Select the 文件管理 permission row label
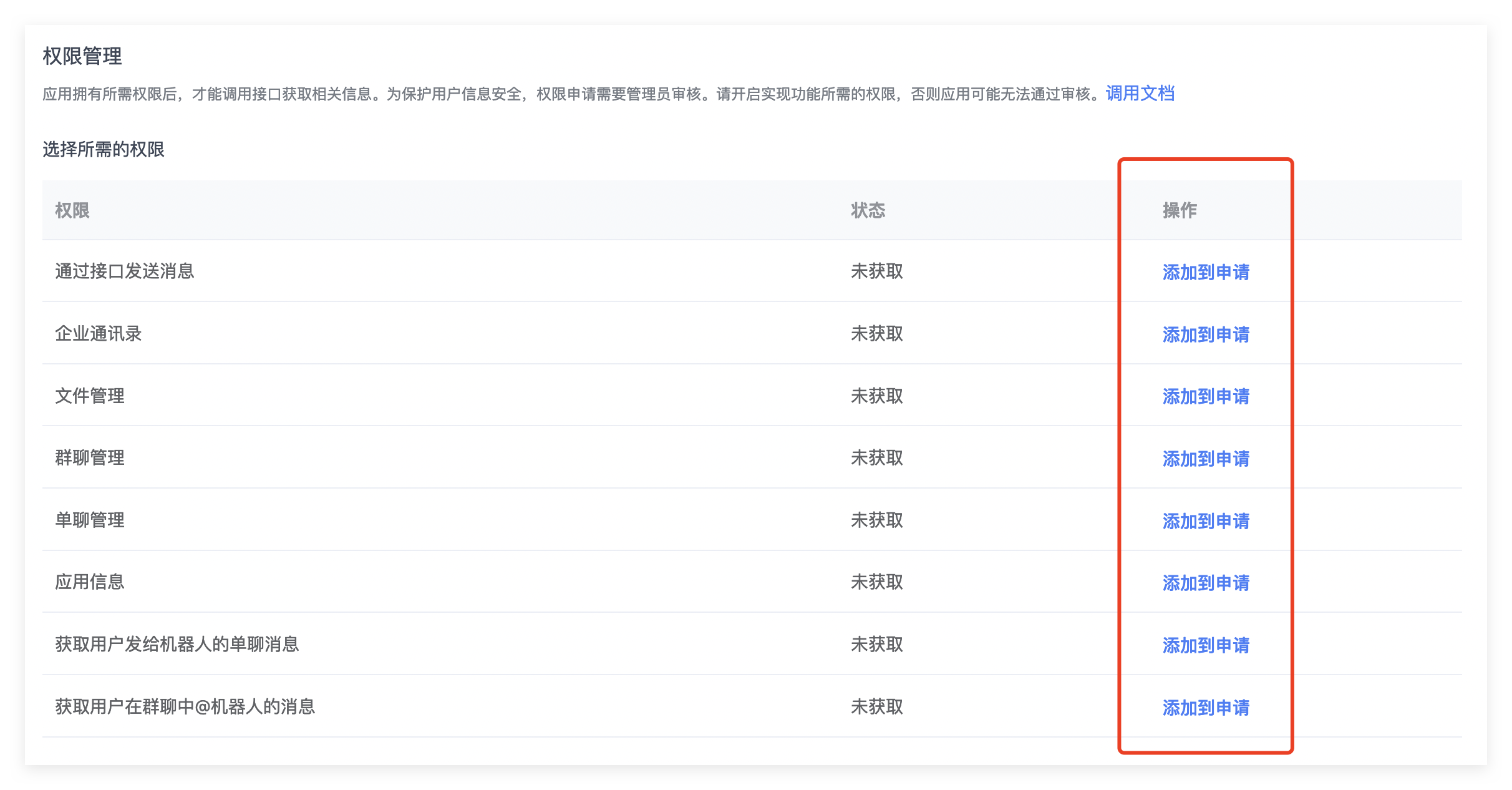The width and height of the screenshot is (1512, 790). point(90,396)
